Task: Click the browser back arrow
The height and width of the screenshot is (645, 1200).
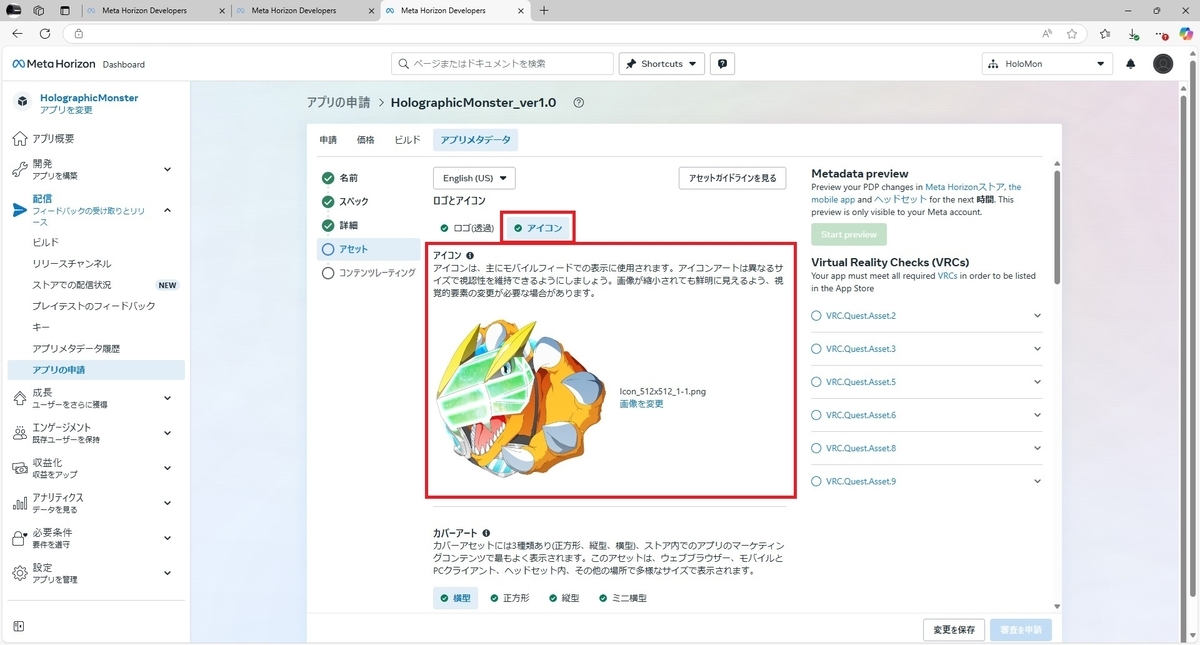Action: tap(17, 33)
